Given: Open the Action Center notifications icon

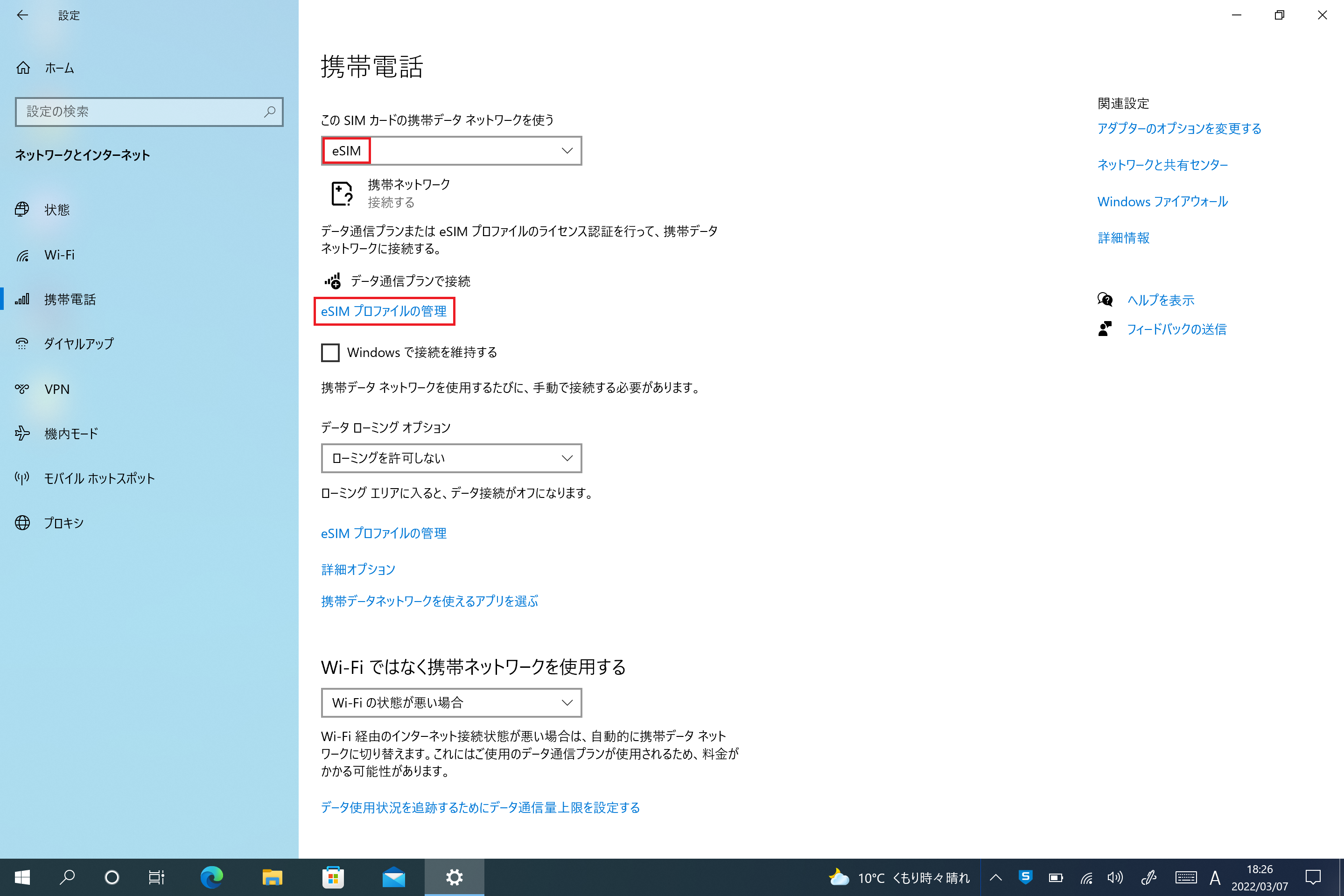Looking at the screenshot, I should pyautogui.click(x=1313, y=877).
